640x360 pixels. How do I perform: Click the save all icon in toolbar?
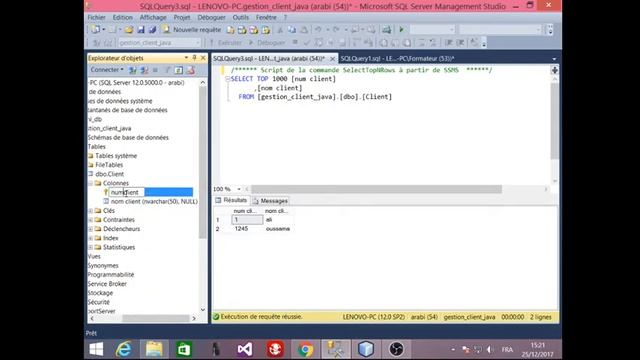[152, 30]
